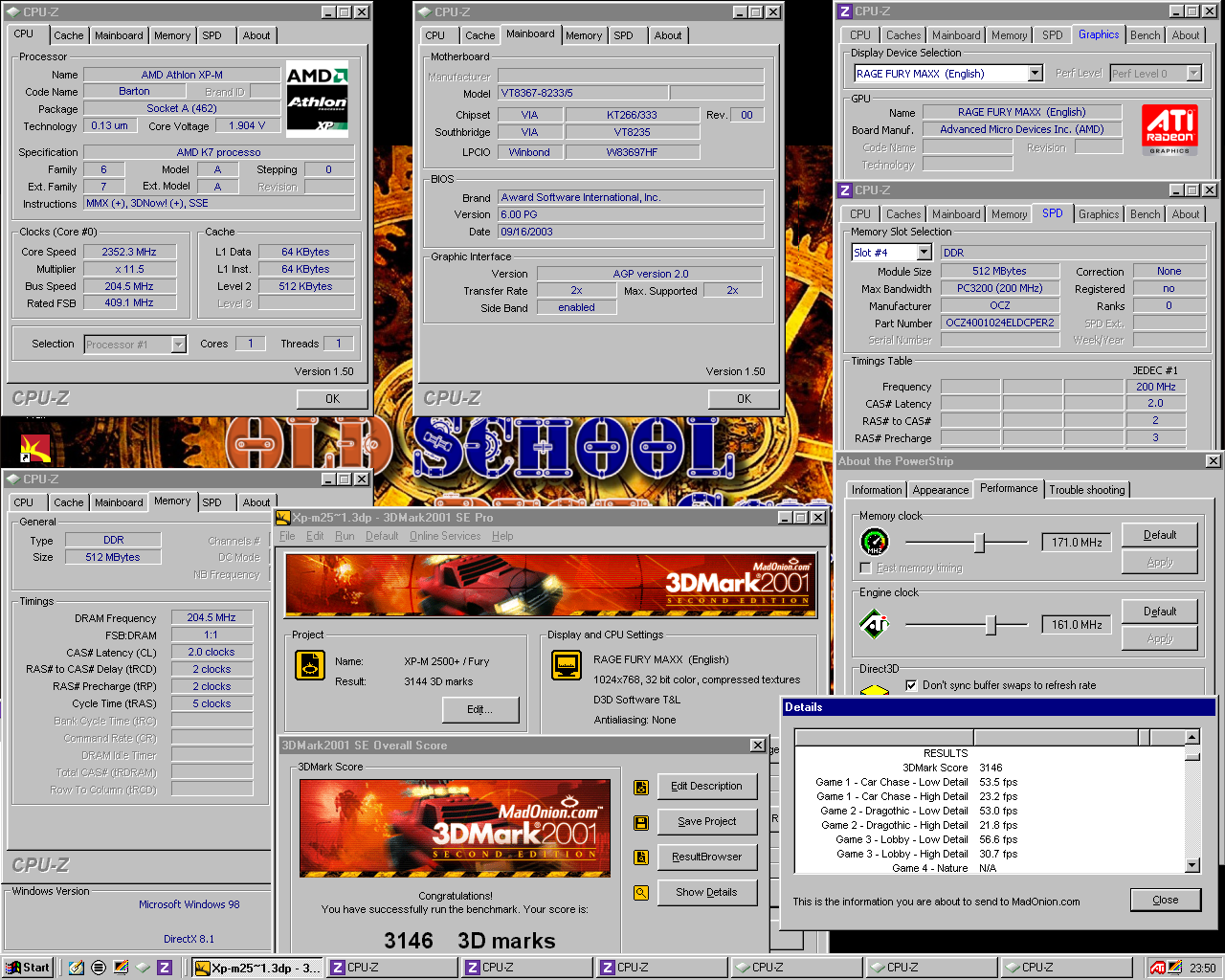Screen dimensions: 1225x980
Task: Open the Processor #1 selection dropdown
Action: coord(178,345)
